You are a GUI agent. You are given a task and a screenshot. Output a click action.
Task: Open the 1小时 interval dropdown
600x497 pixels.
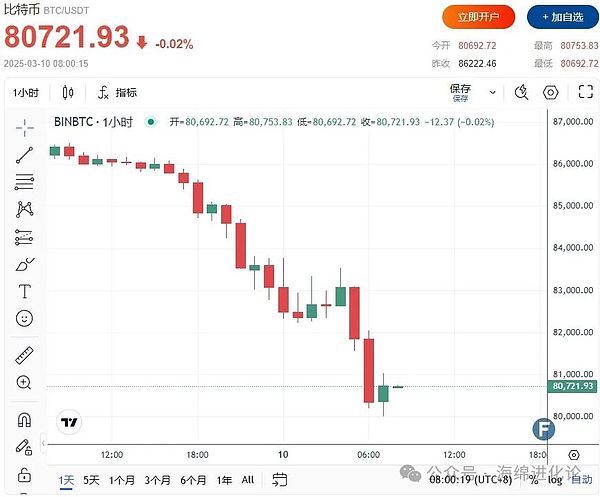pyautogui.click(x=26, y=93)
